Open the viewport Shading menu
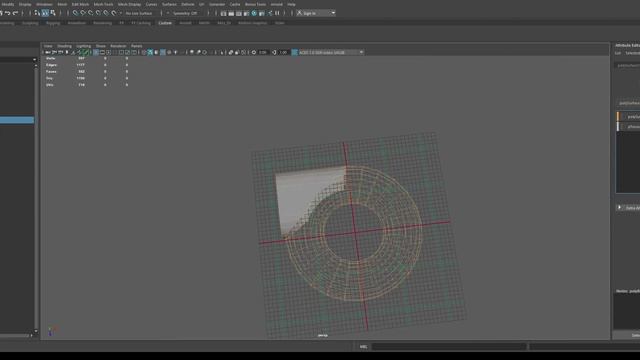Screen dimensions: 640x360 pyautogui.click(x=64, y=46)
